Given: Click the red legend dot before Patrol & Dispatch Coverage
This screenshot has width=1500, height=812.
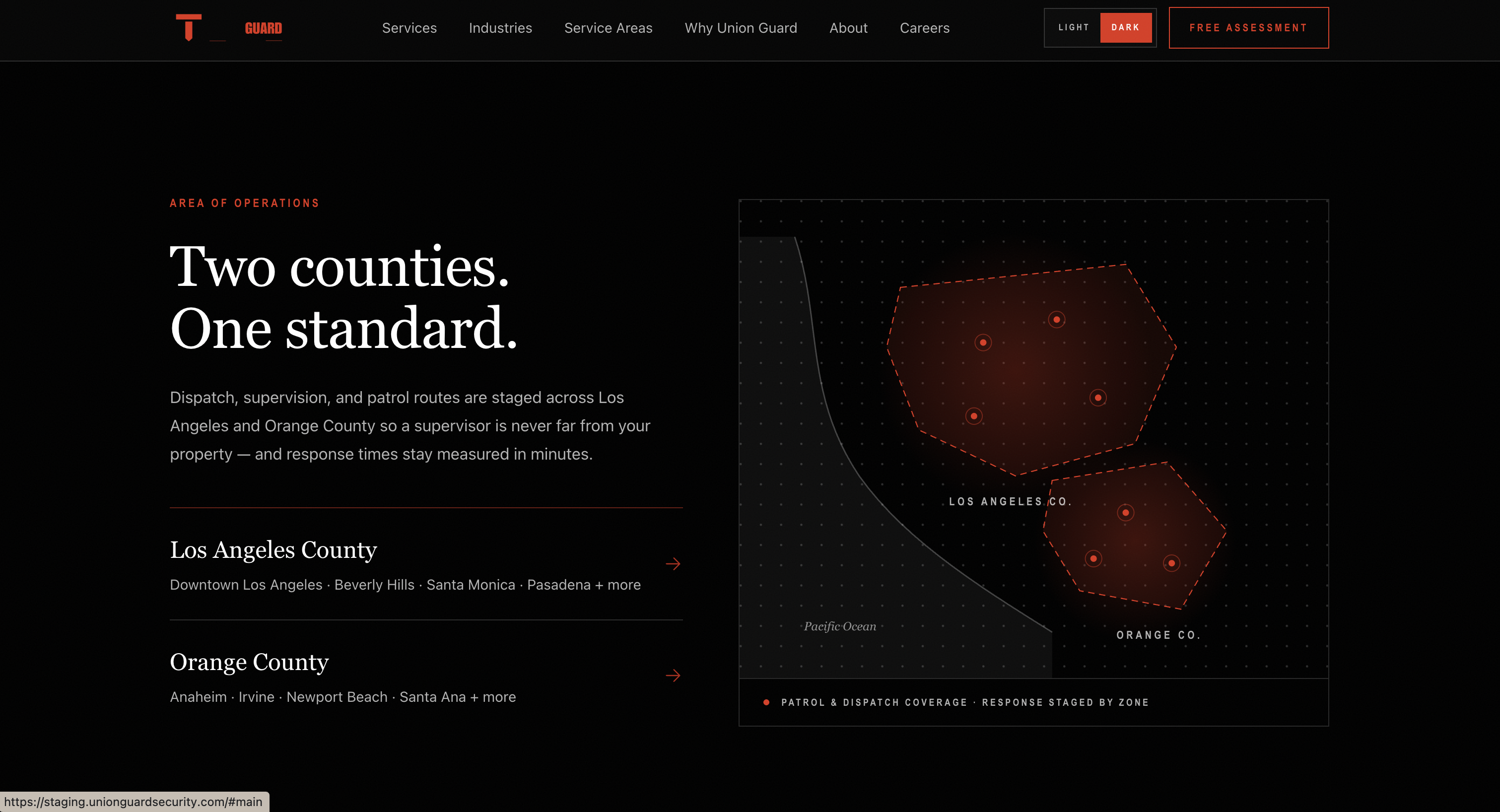Looking at the screenshot, I should (766, 703).
